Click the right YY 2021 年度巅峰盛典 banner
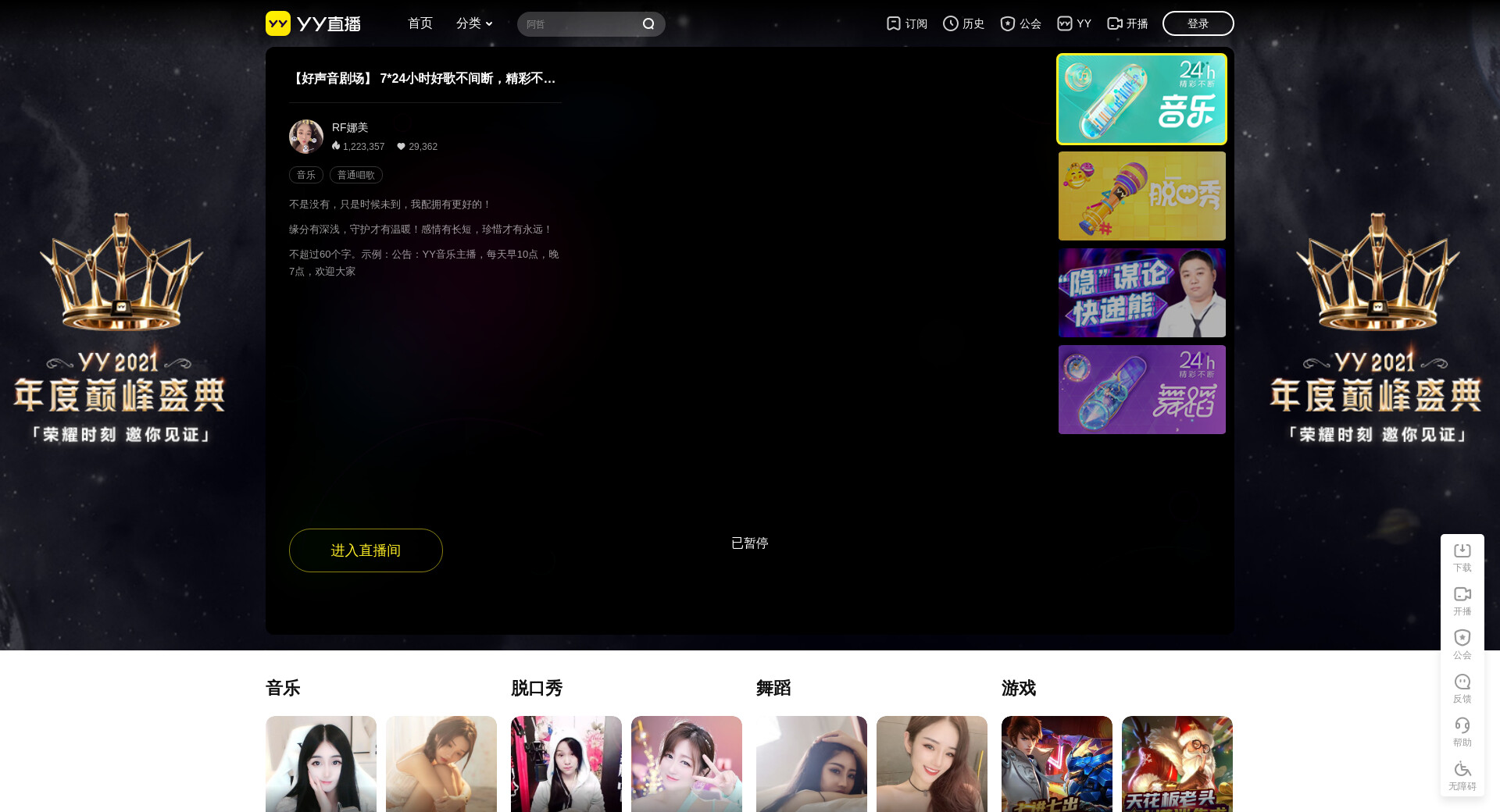1500x812 pixels. tap(1377, 328)
